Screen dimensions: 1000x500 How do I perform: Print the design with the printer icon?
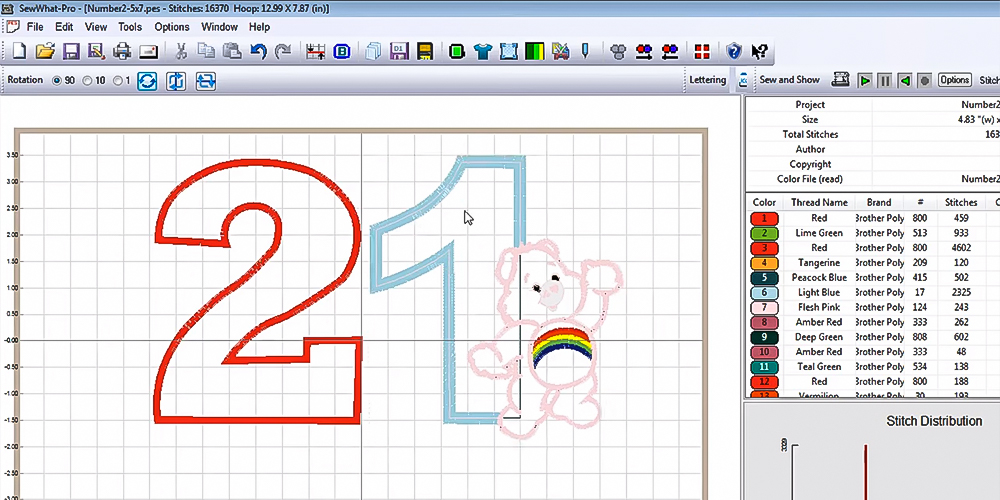pyautogui.click(x=122, y=51)
